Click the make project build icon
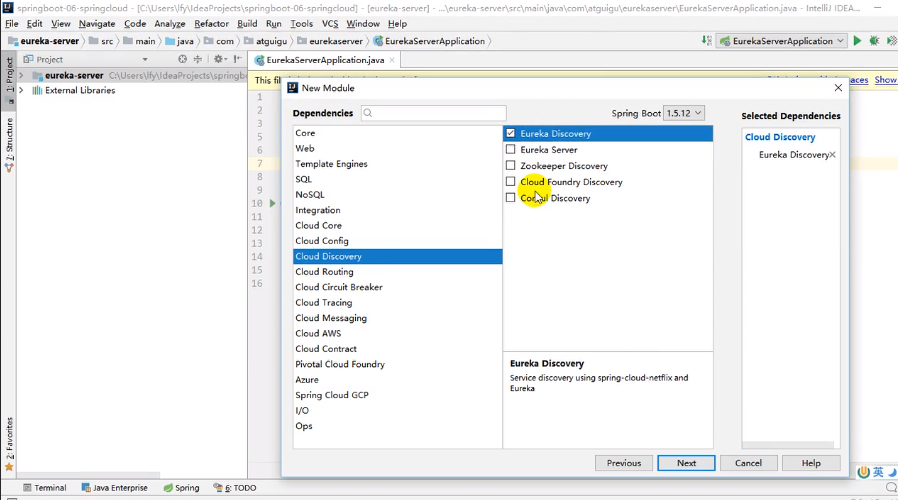 (x=706, y=41)
